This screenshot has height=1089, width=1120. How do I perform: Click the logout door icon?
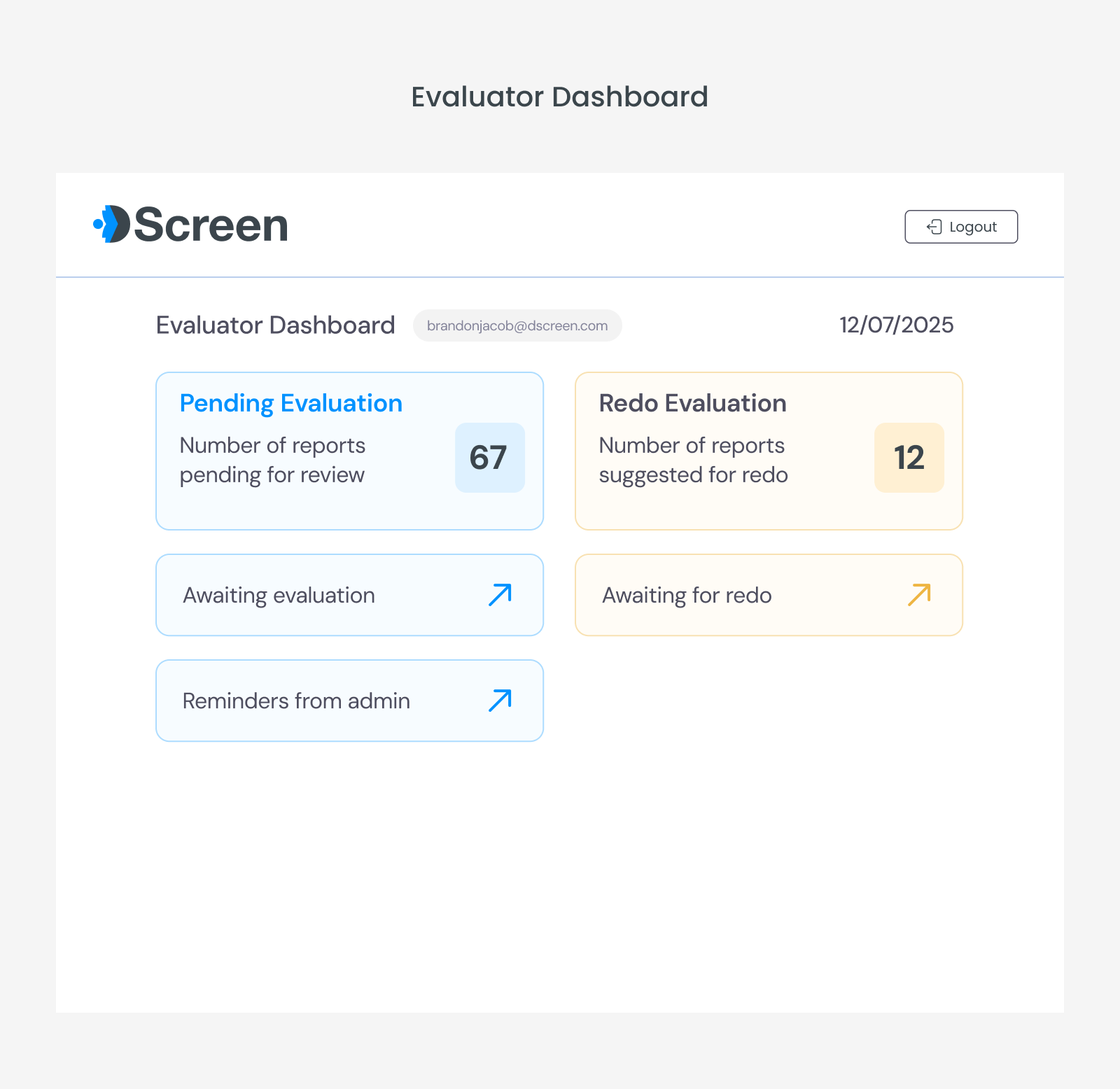tap(934, 227)
